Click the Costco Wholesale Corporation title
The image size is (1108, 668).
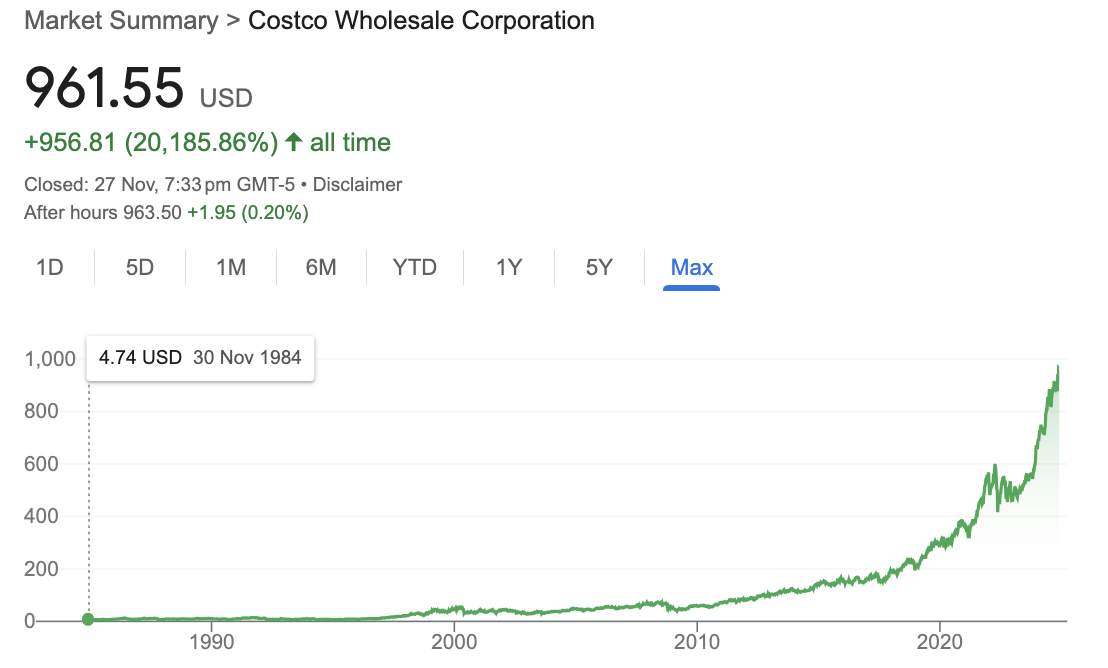[421, 20]
